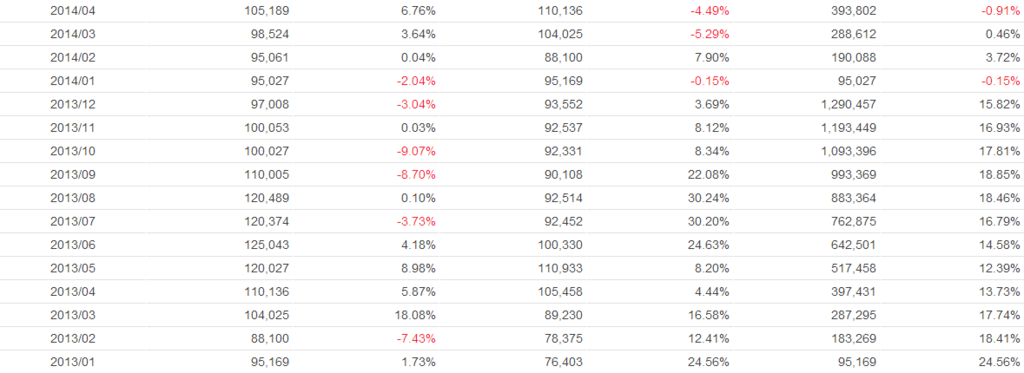Select the 2014/03 row date
The height and width of the screenshot is (373, 1024).
tap(72, 34)
